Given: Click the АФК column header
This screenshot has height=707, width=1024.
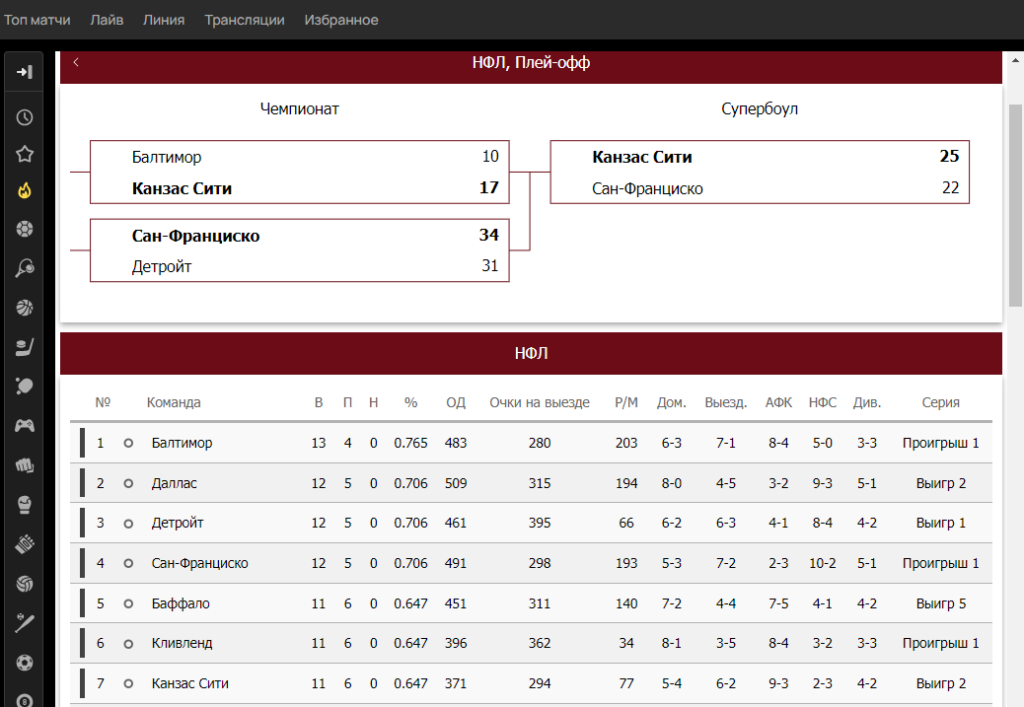Looking at the screenshot, I should point(778,402).
